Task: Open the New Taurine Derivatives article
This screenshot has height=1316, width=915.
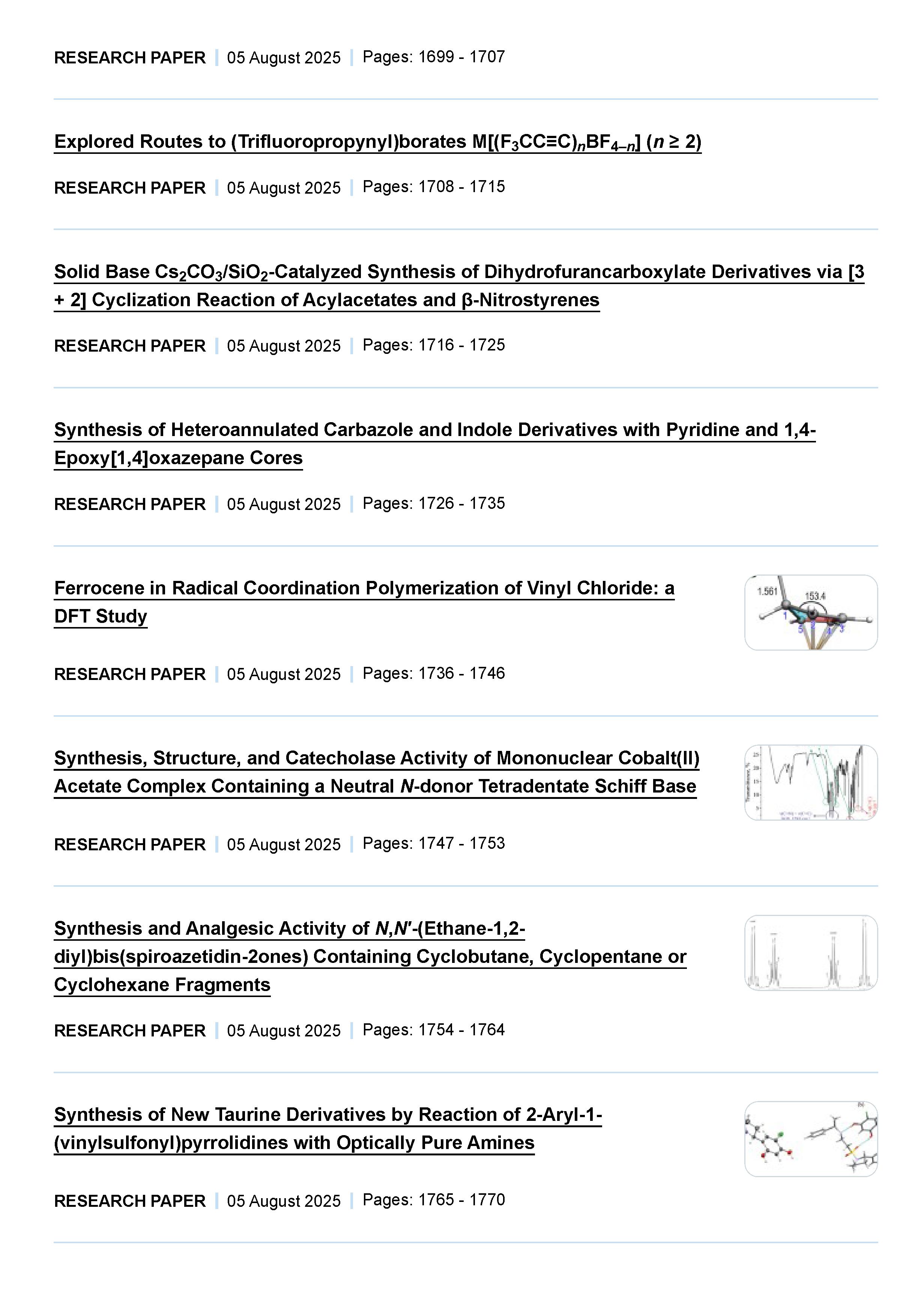Action: coord(328,1115)
